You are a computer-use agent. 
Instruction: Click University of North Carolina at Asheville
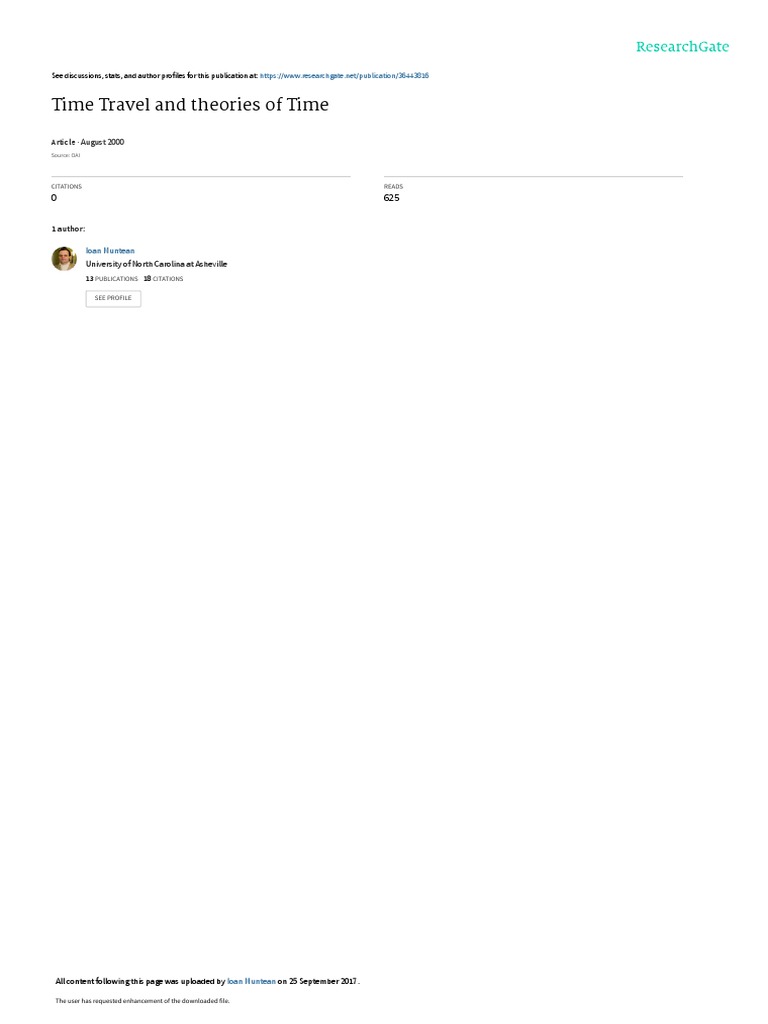156,264
